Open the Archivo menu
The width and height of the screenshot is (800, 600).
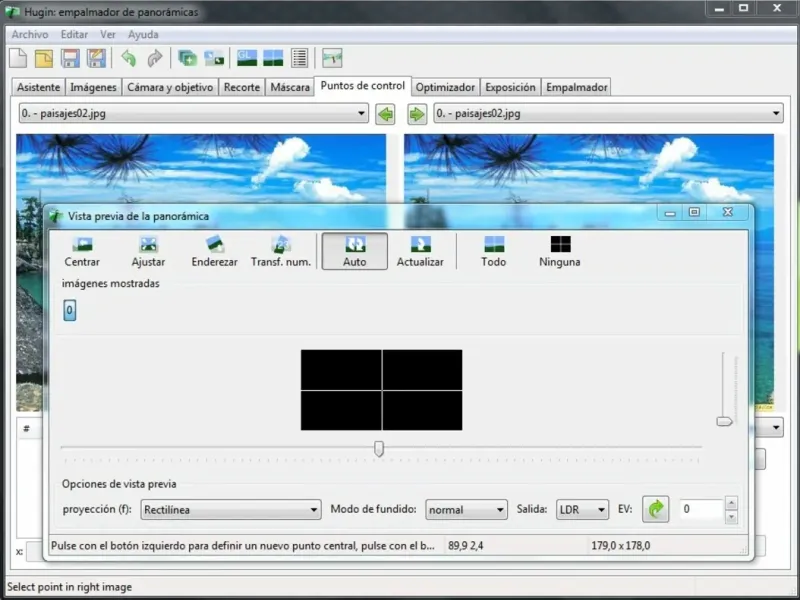pos(30,35)
